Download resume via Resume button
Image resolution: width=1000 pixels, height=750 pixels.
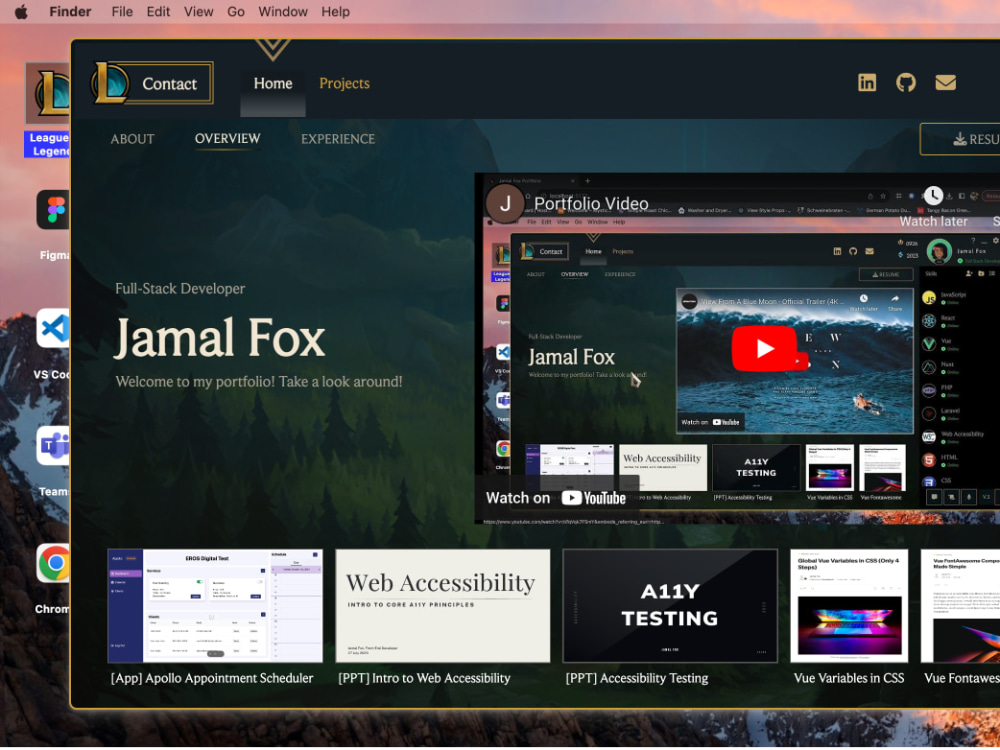tap(959, 139)
